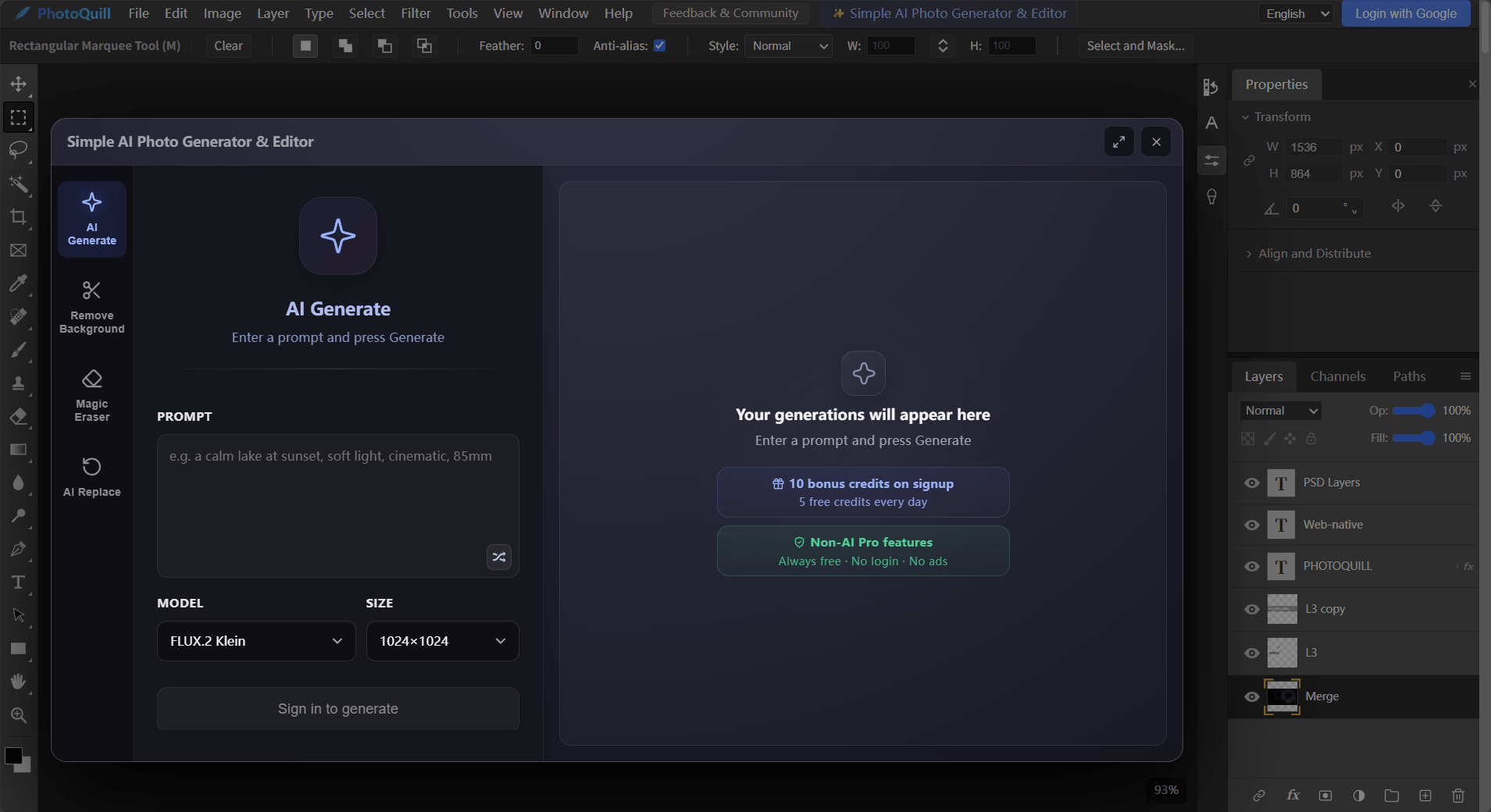This screenshot has width=1491, height=812.
Task: Hide the L3 copy layer
Action: (x=1252, y=609)
